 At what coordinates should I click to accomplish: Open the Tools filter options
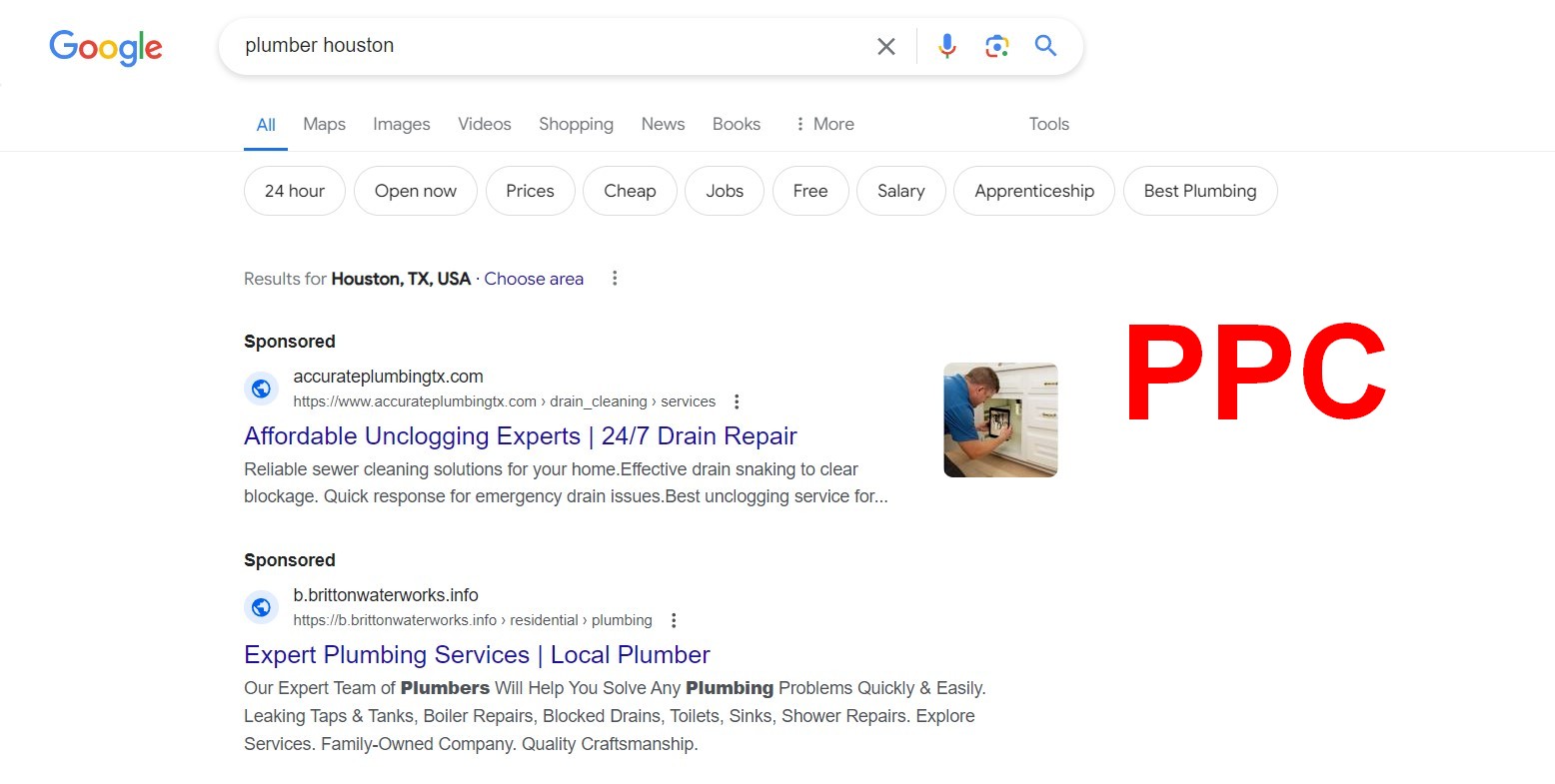1048,124
